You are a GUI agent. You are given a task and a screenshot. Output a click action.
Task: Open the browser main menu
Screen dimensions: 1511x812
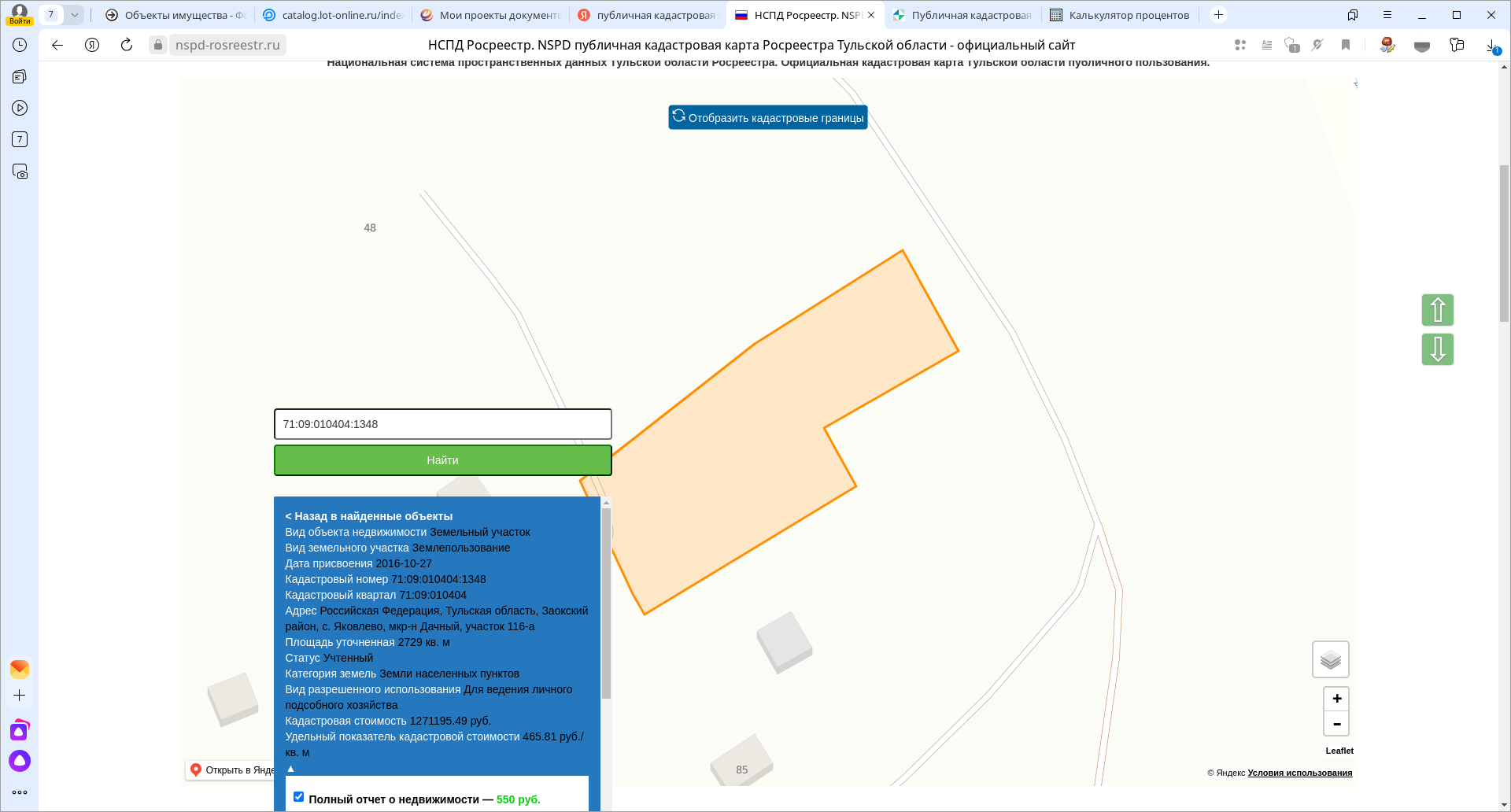click(x=1387, y=15)
